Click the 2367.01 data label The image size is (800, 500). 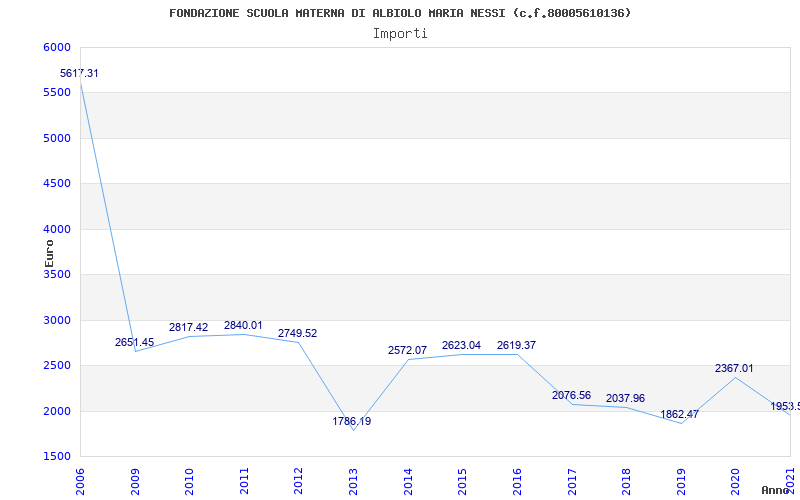point(734,368)
